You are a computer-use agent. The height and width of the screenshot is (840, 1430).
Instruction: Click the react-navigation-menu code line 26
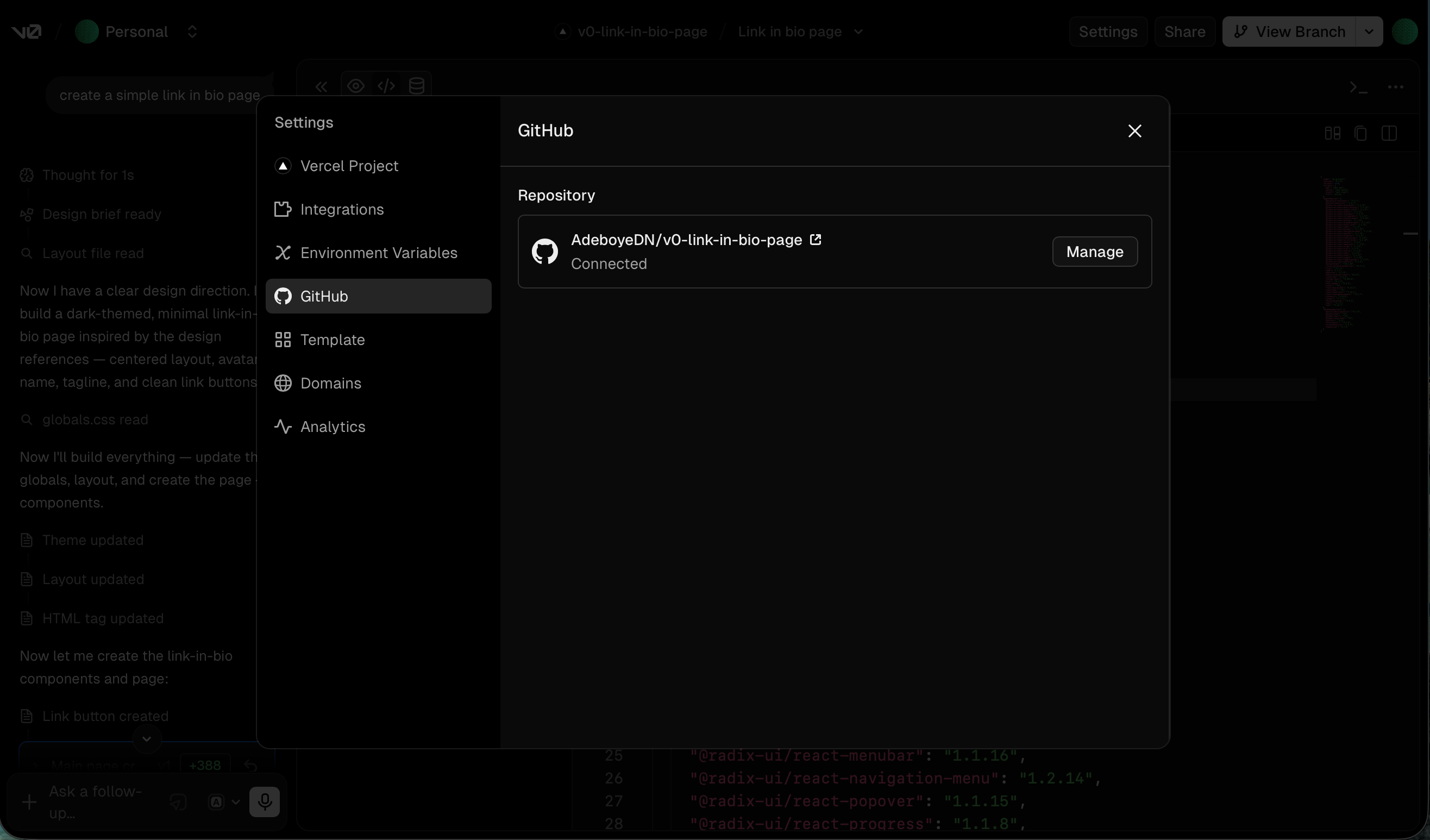tap(895, 778)
